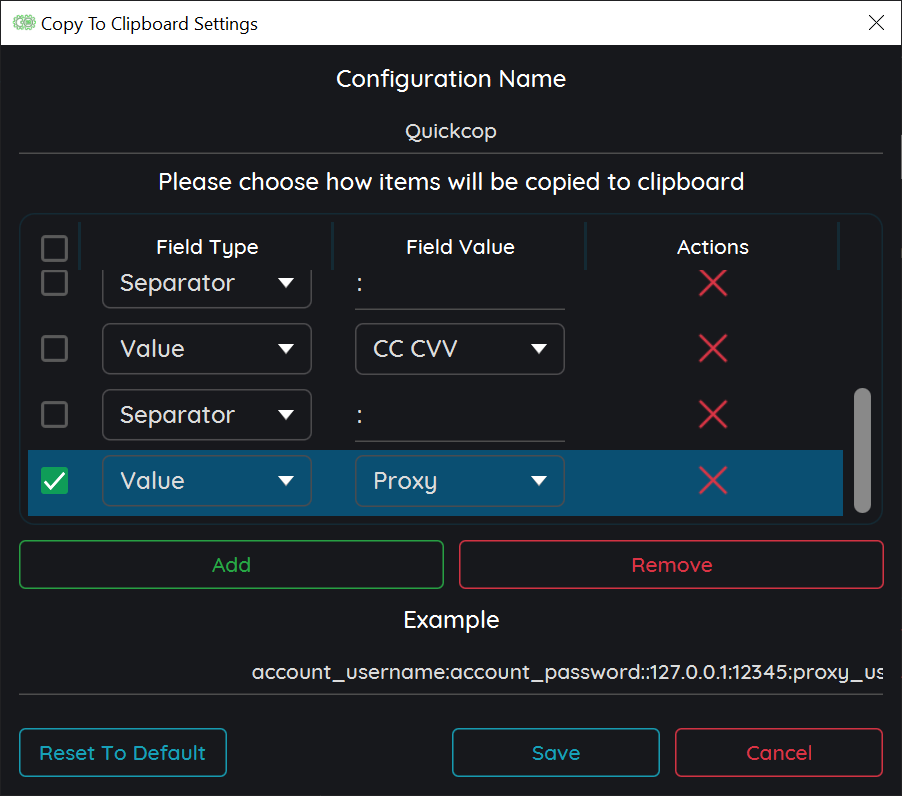Click the Add button to insert a field

pos(231,564)
